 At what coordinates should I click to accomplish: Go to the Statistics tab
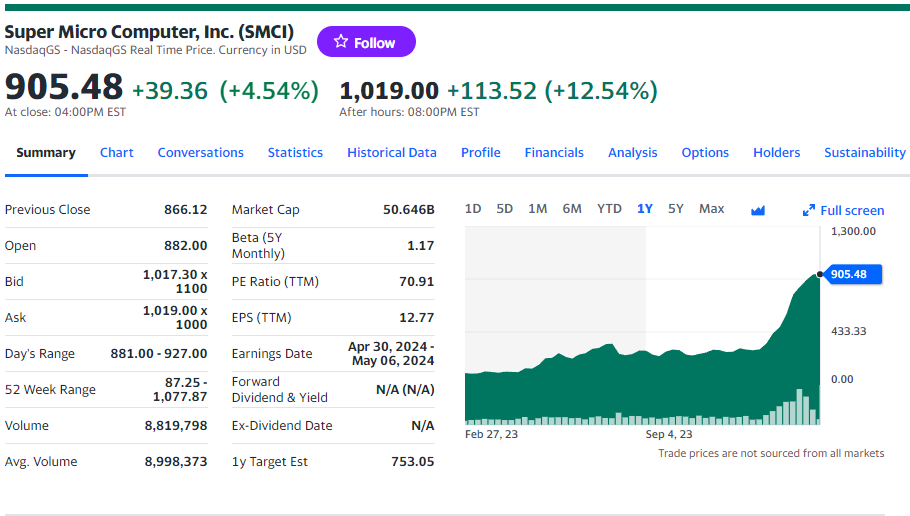coord(295,153)
